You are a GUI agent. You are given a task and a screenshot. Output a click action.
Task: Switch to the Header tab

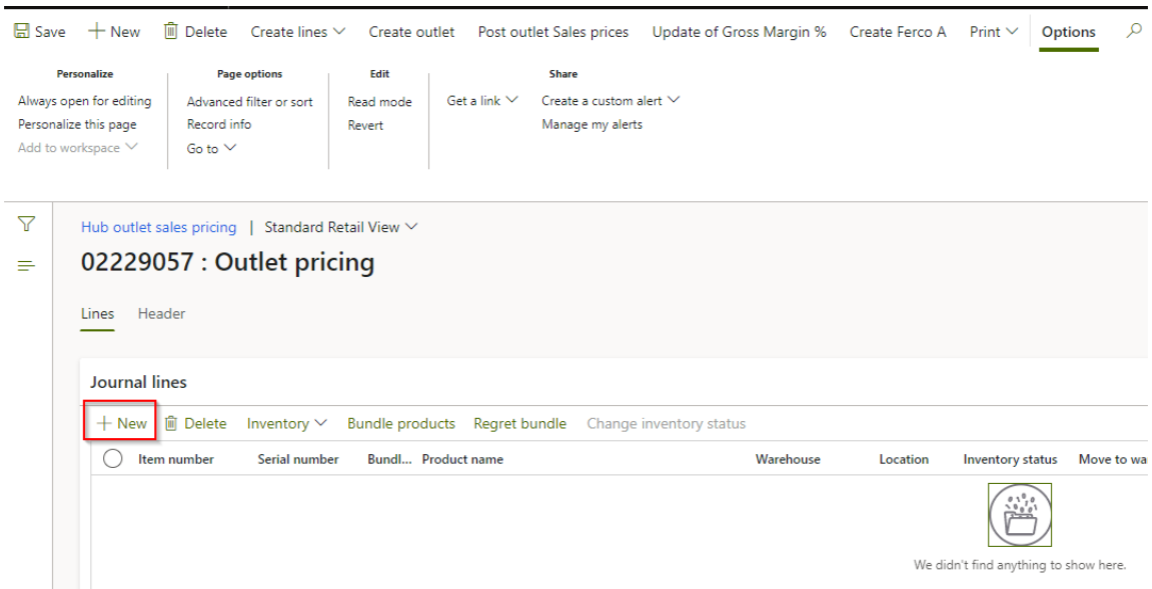(161, 314)
